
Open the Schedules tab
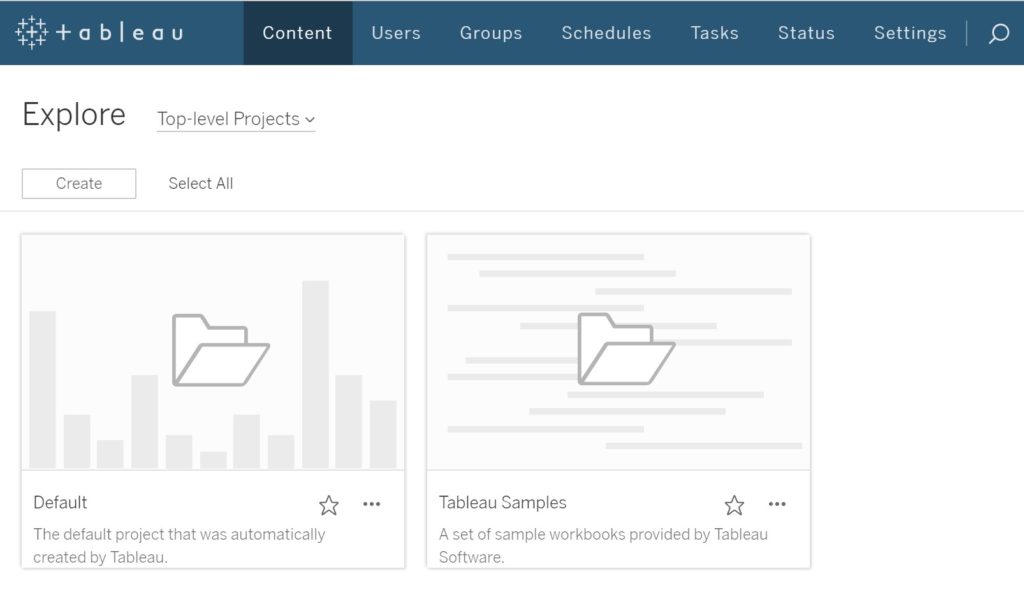click(607, 33)
